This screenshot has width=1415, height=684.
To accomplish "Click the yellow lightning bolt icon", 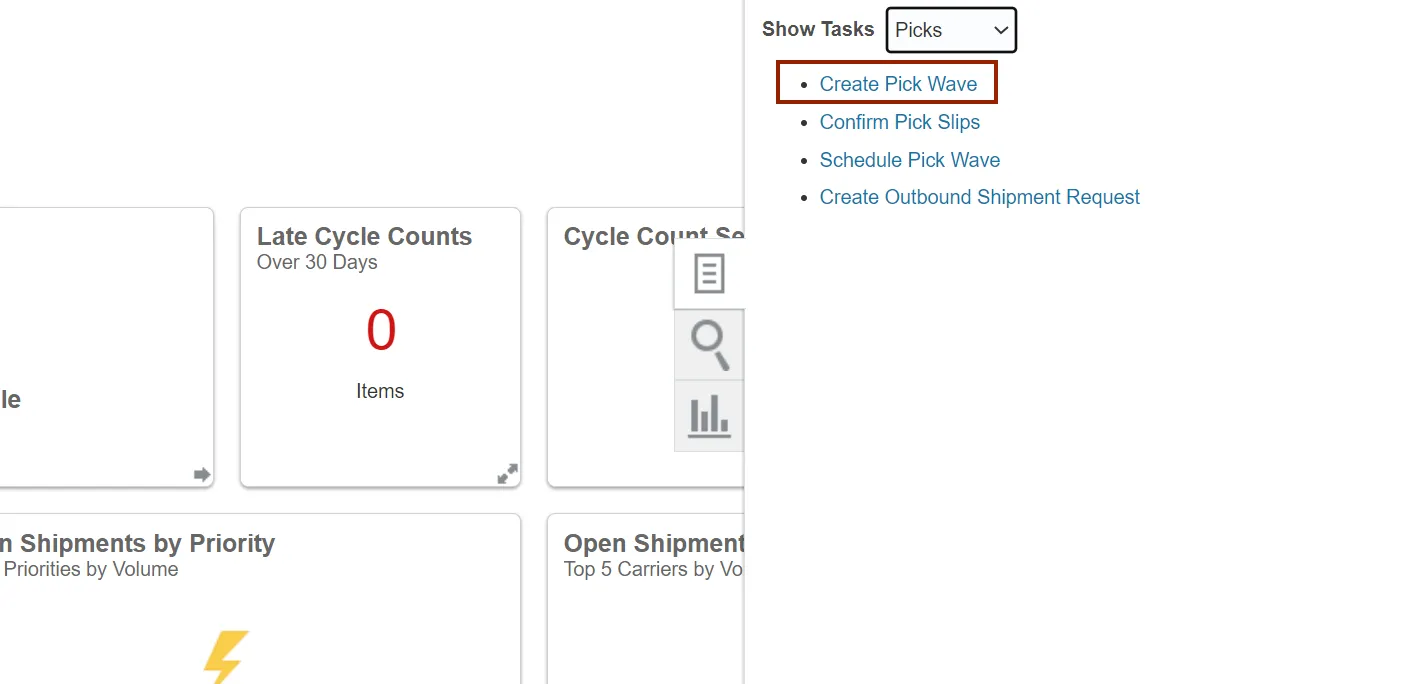I will pyautogui.click(x=226, y=656).
